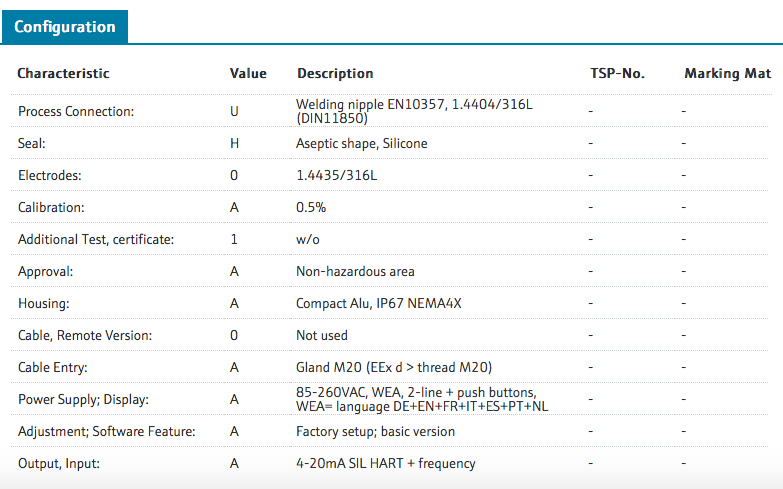Click the Factory setup; basic version text
783x489 pixels.
(x=376, y=432)
